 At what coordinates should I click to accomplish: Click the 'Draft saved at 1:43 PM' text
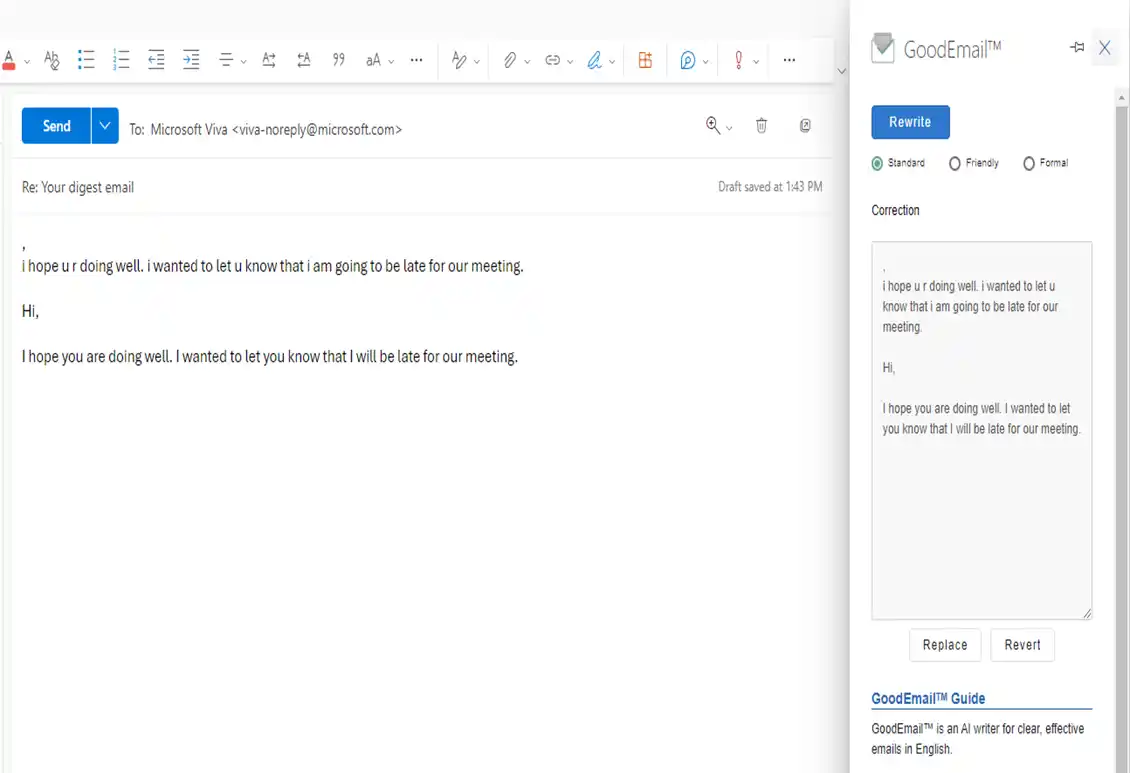(770, 187)
